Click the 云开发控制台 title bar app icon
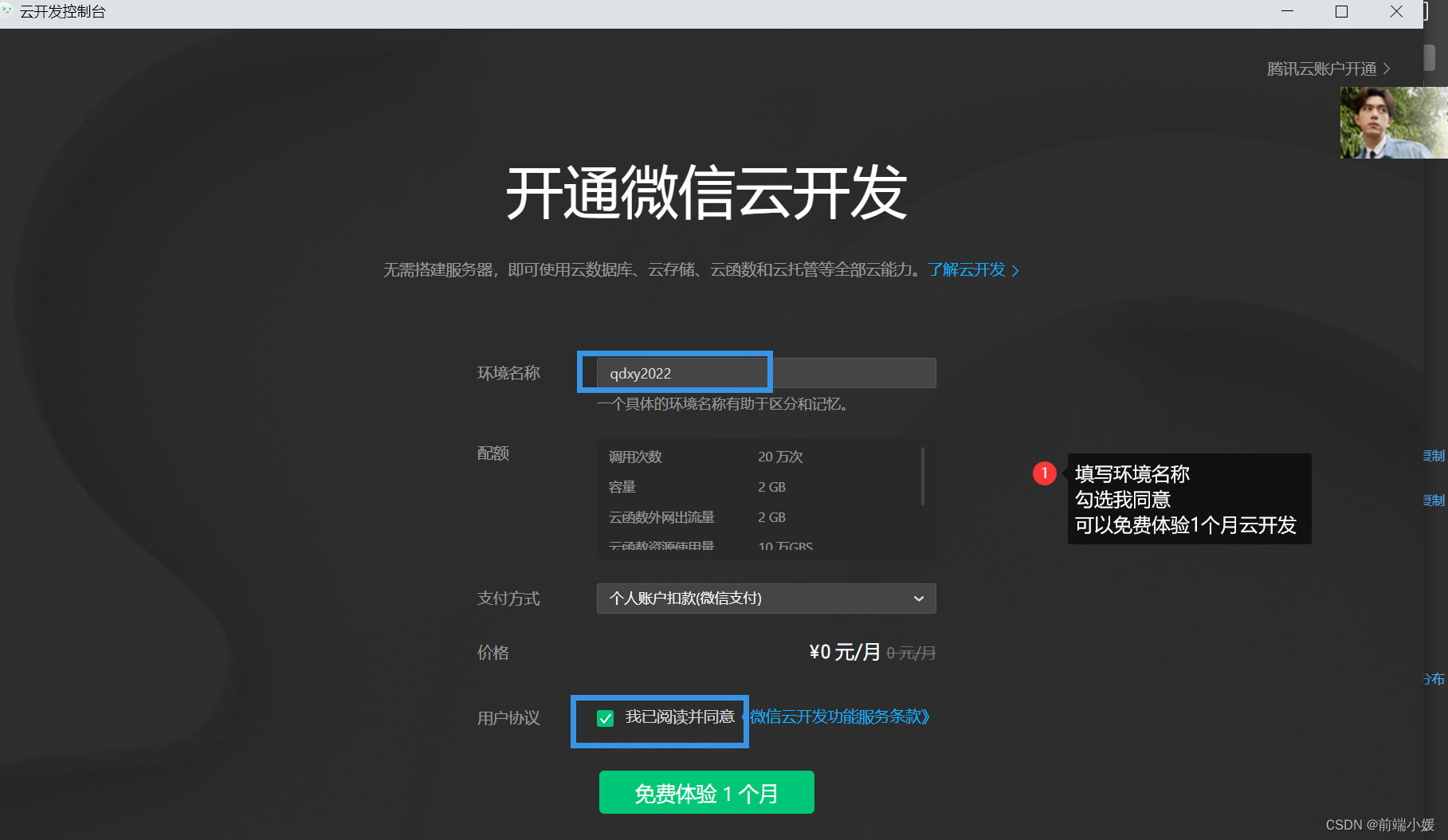 (x=7, y=11)
